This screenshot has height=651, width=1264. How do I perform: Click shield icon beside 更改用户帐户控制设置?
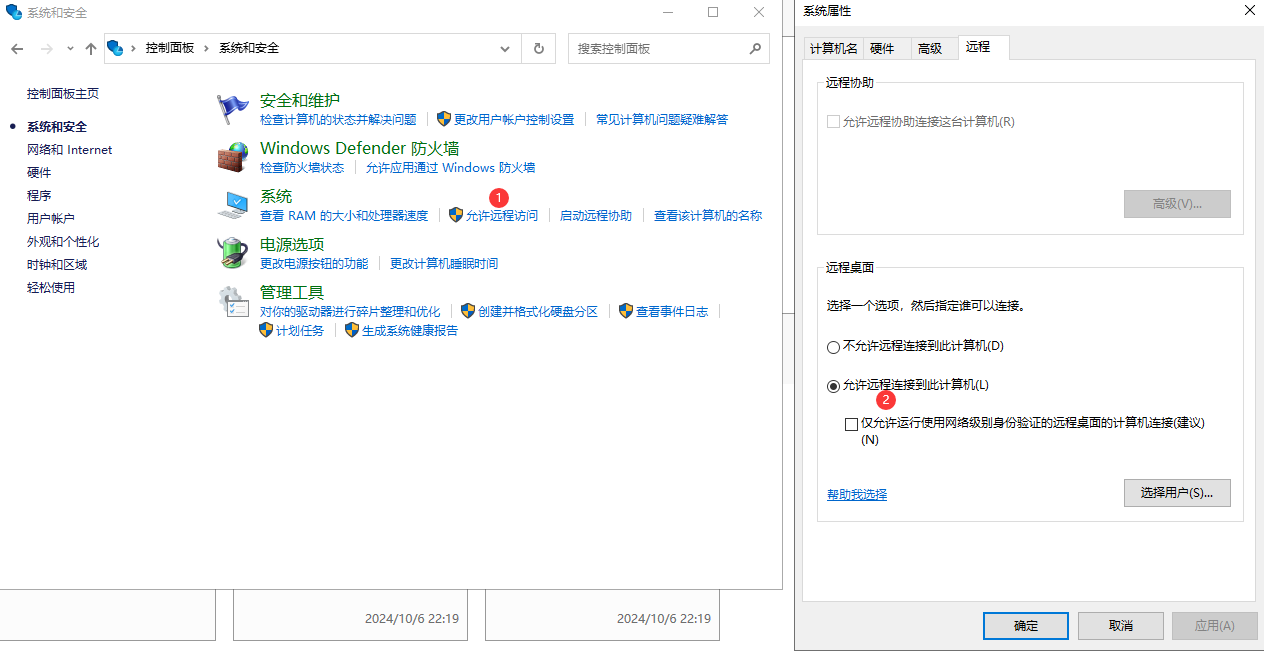coord(443,119)
